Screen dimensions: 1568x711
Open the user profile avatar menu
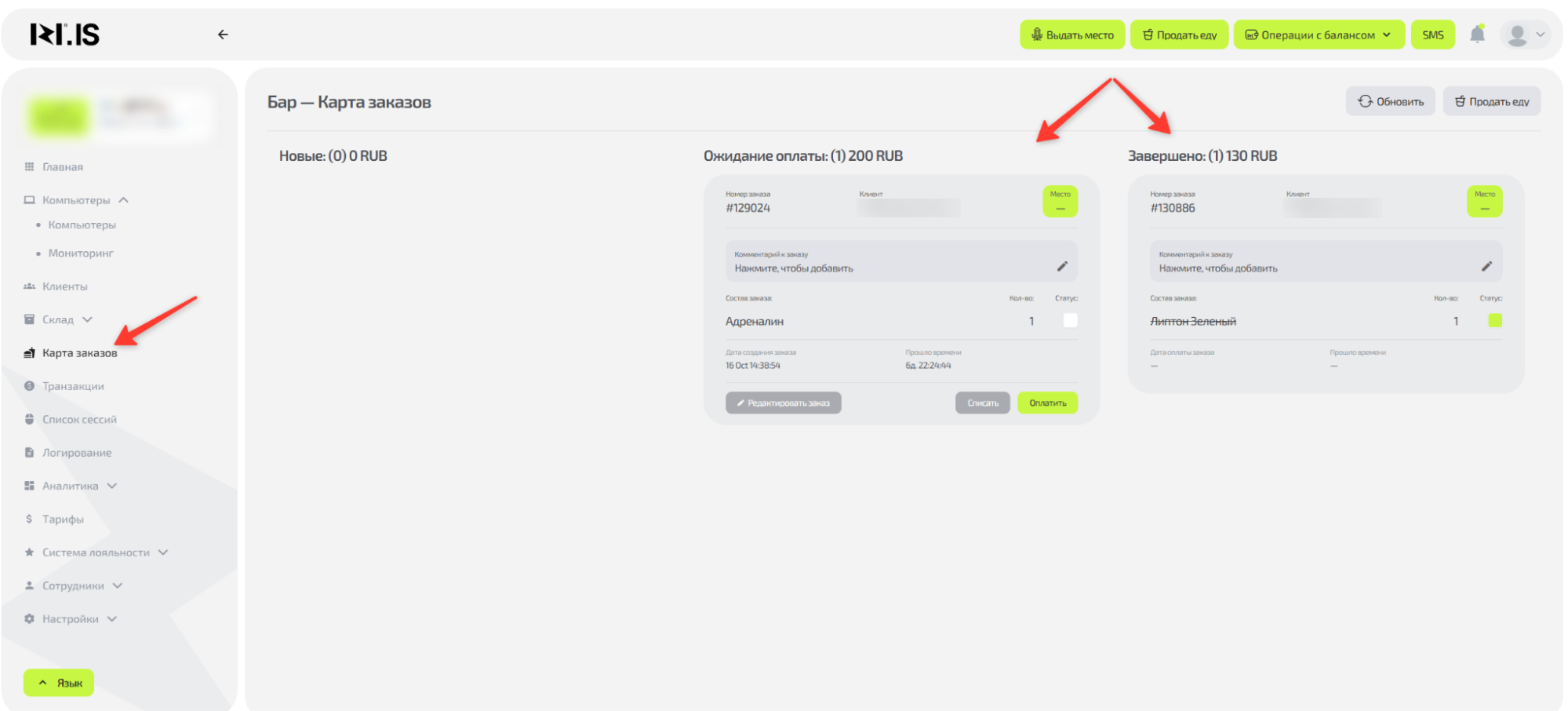pyautogui.click(x=1525, y=35)
